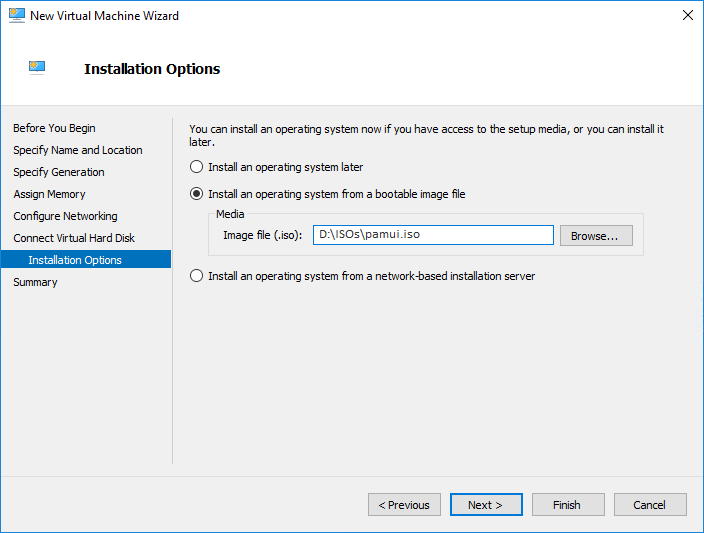Go to Specify Generation step
704x533 pixels.
pyautogui.click(x=59, y=172)
